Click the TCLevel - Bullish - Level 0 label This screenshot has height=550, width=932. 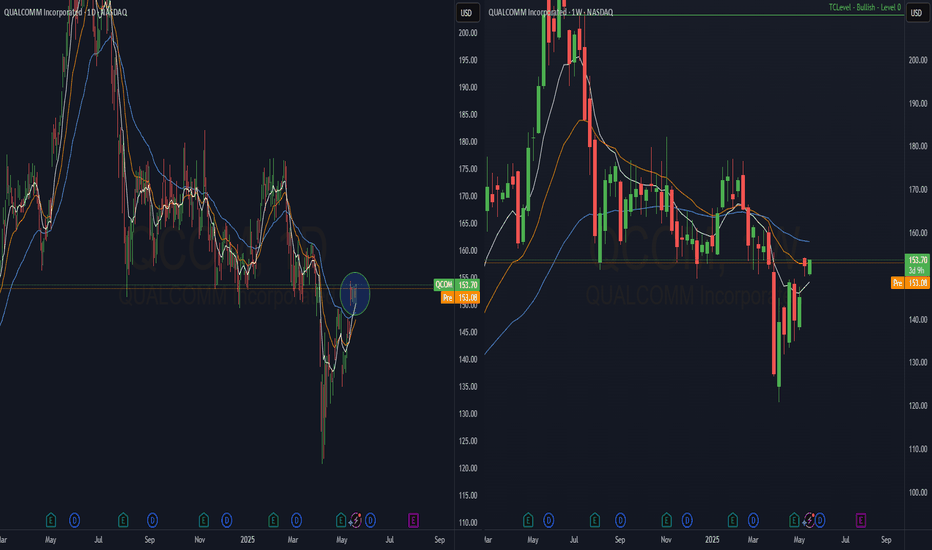click(865, 7)
